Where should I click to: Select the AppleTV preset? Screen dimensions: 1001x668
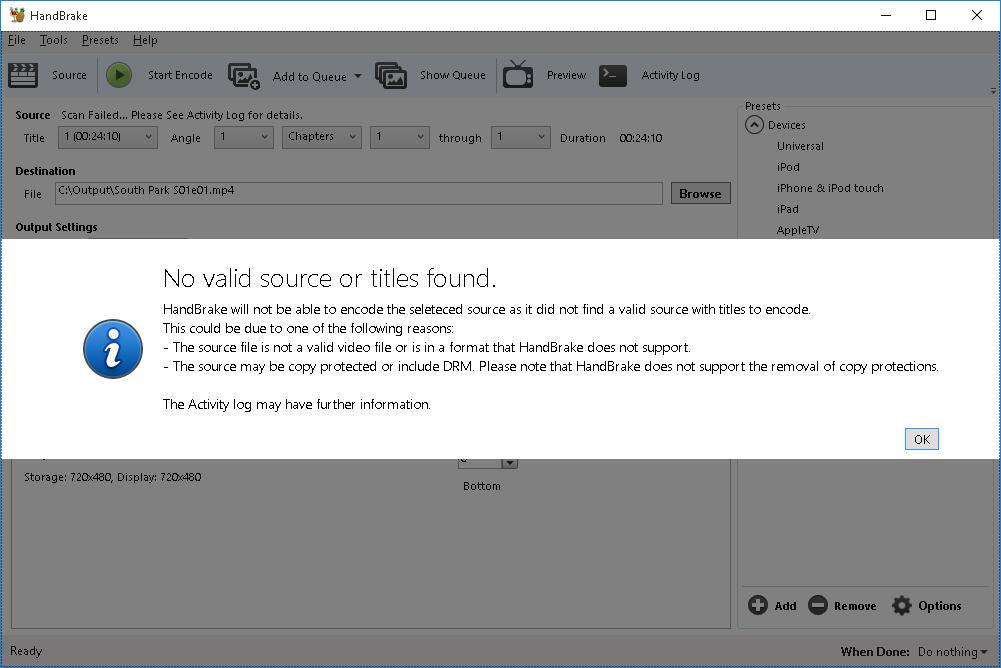point(797,230)
